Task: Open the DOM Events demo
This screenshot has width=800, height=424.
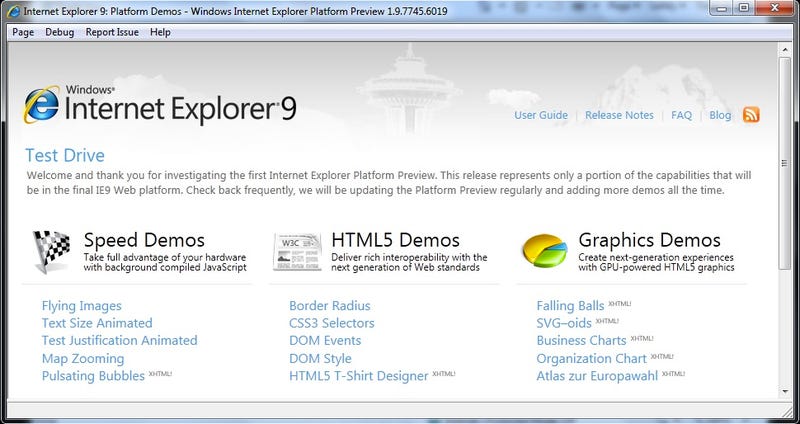Action: pyautogui.click(x=325, y=340)
